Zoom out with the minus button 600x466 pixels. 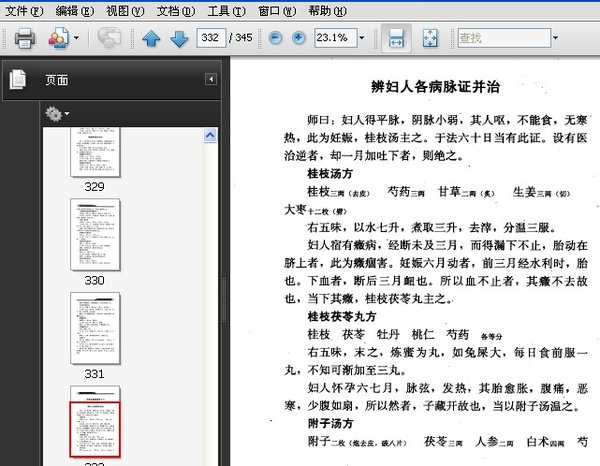tap(275, 37)
